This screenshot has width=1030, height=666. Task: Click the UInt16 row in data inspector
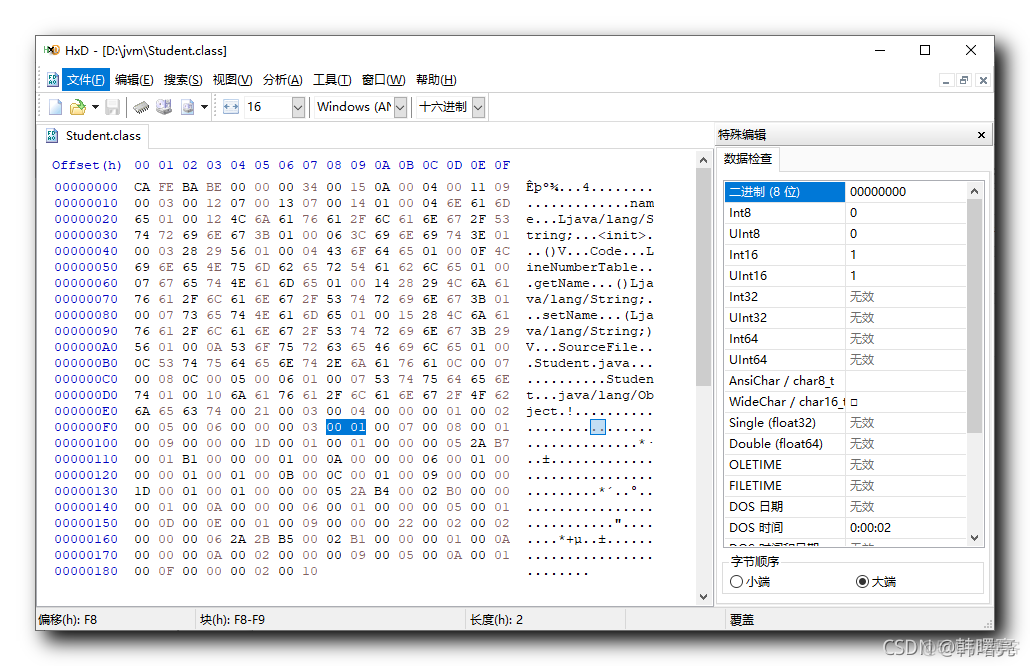[845, 276]
